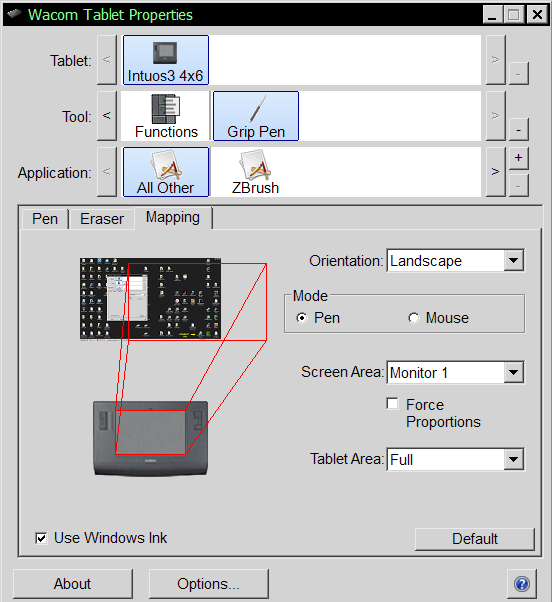Image resolution: width=552 pixels, height=602 pixels.
Task: Remove application with minus button in Application row
Action: click(x=519, y=186)
